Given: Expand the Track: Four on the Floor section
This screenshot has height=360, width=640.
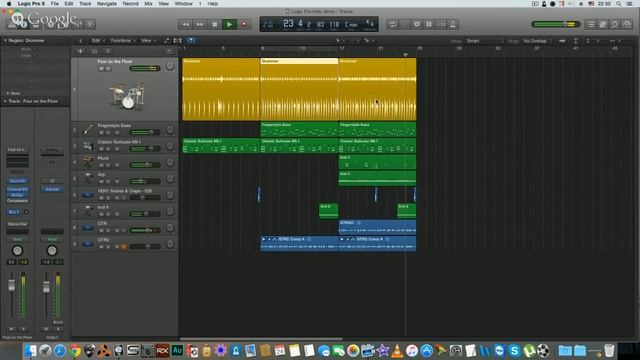Looking at the screenshot, I should coord(5,101).
